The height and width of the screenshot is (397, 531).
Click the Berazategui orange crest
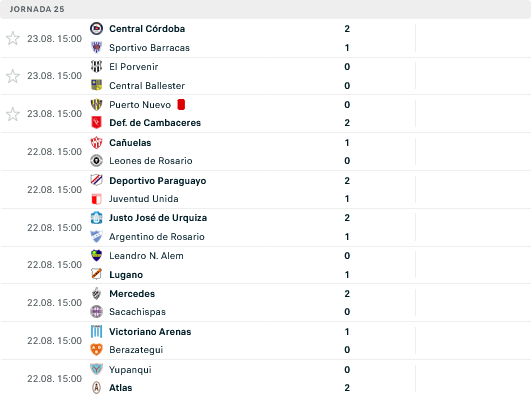click(x=97, y=350)
